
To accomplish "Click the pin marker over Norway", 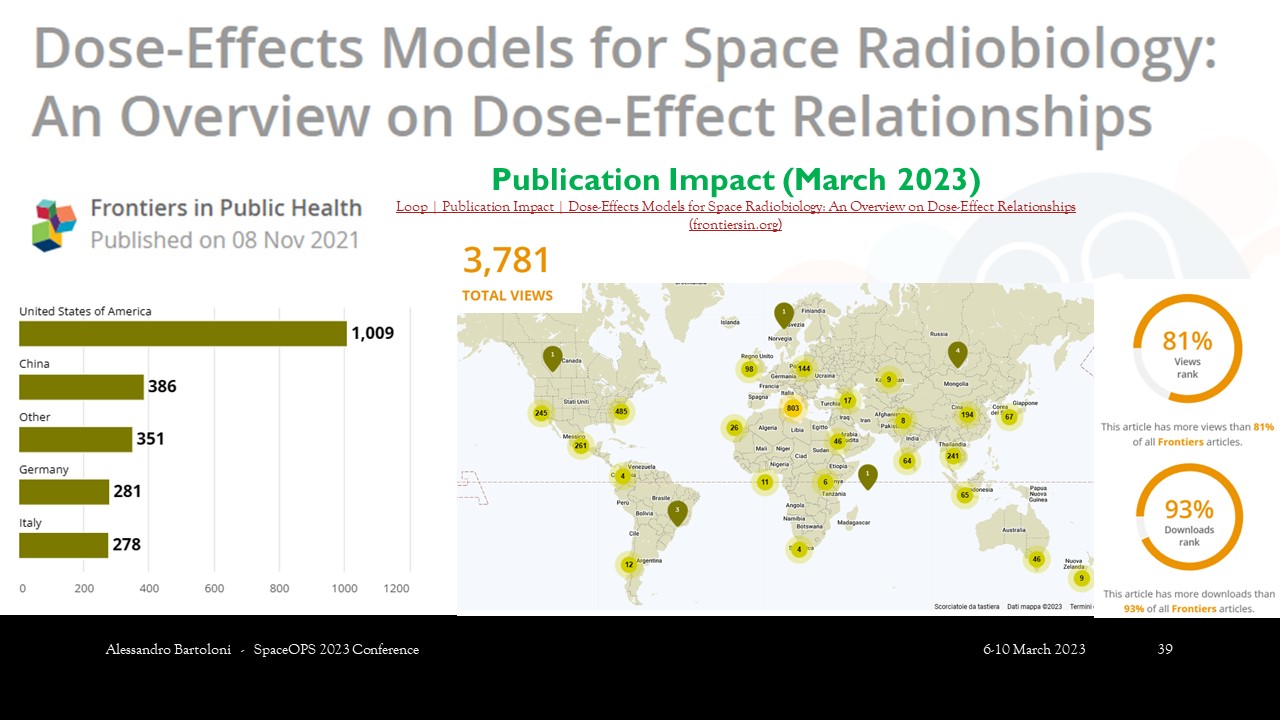I will [784, 315].
